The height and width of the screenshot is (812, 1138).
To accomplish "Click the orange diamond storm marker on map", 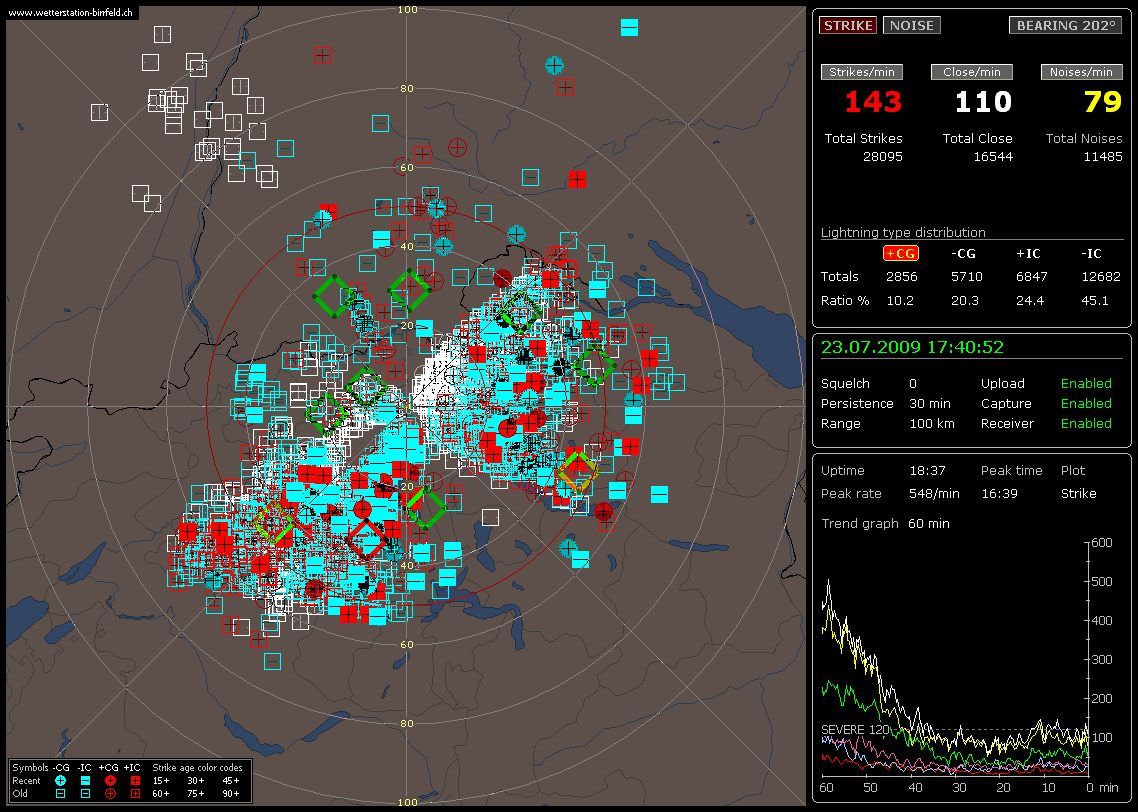I will click(x=577, y=471).
